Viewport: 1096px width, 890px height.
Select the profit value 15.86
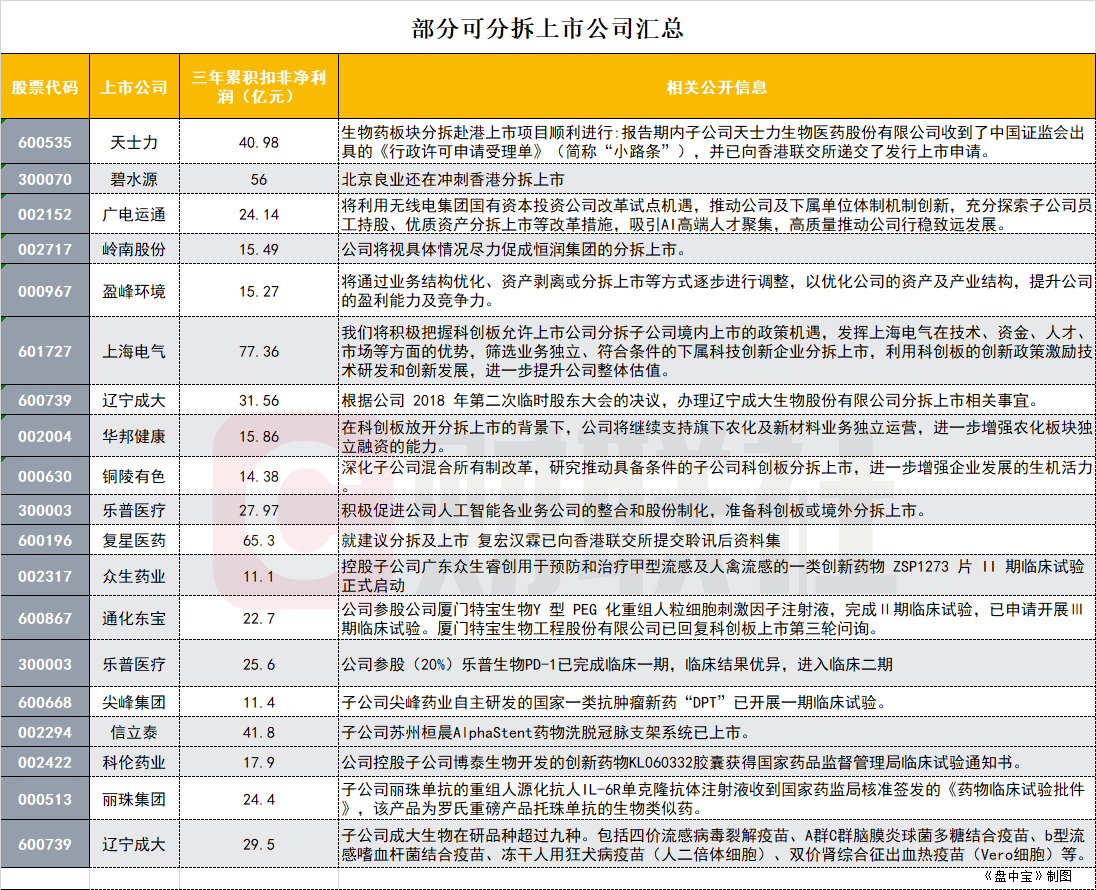pos(259,436)
